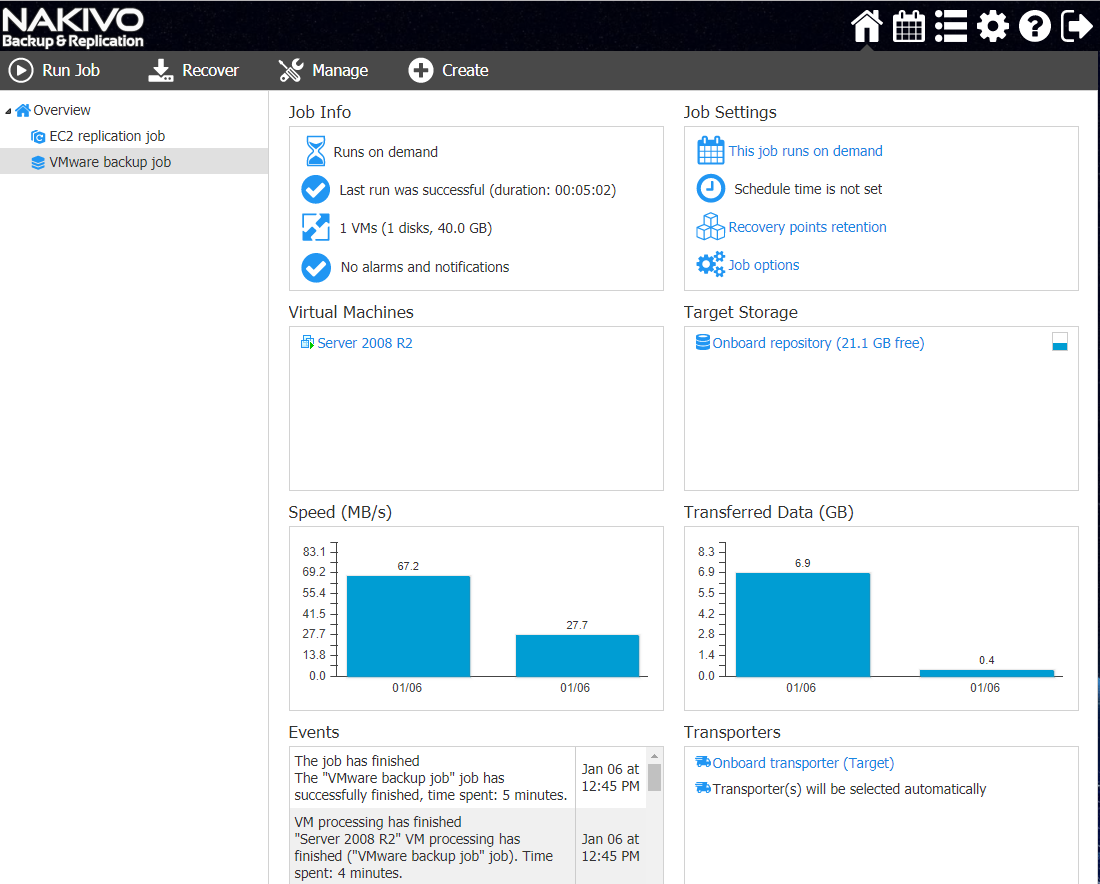Screen dimensions: 1100x884
Task: Click the VMs expand-arrows icon
Action: [x=316, y=227]
